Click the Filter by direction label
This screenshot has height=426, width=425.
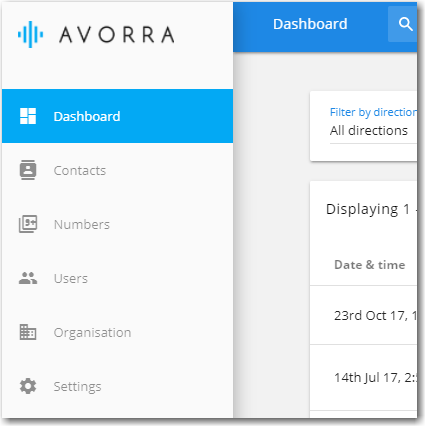[373, 112]
